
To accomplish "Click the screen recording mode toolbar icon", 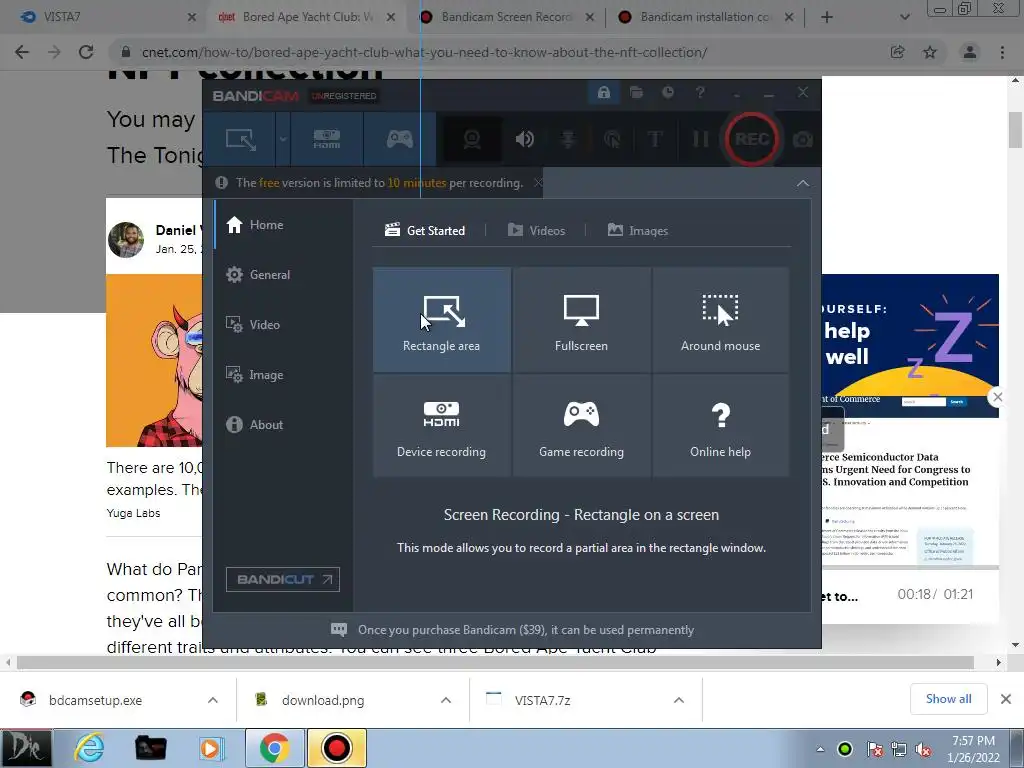I will click(x=240, y=139).
